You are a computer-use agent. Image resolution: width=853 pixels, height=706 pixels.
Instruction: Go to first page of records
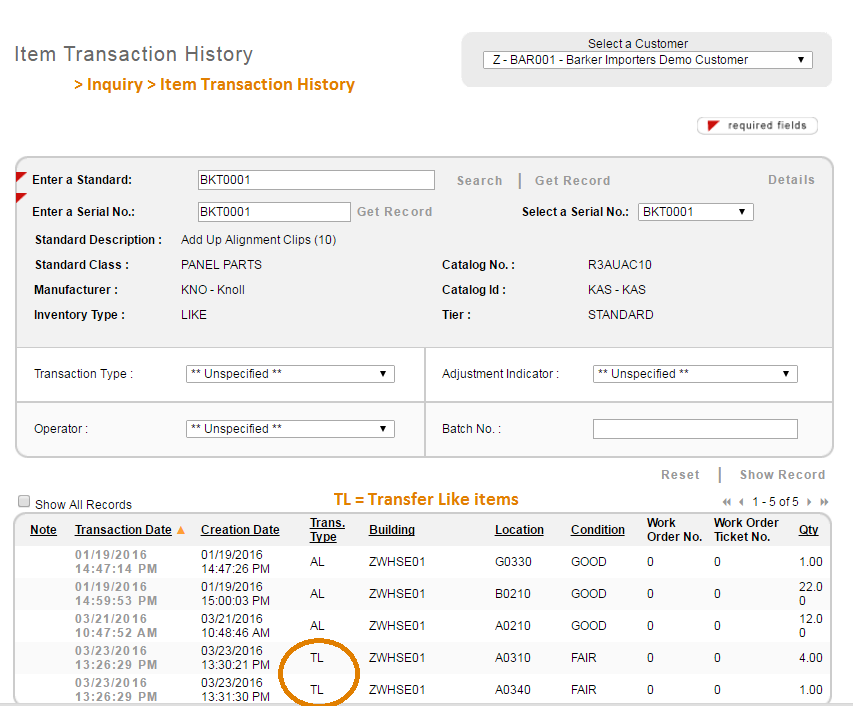coord(727,502)
